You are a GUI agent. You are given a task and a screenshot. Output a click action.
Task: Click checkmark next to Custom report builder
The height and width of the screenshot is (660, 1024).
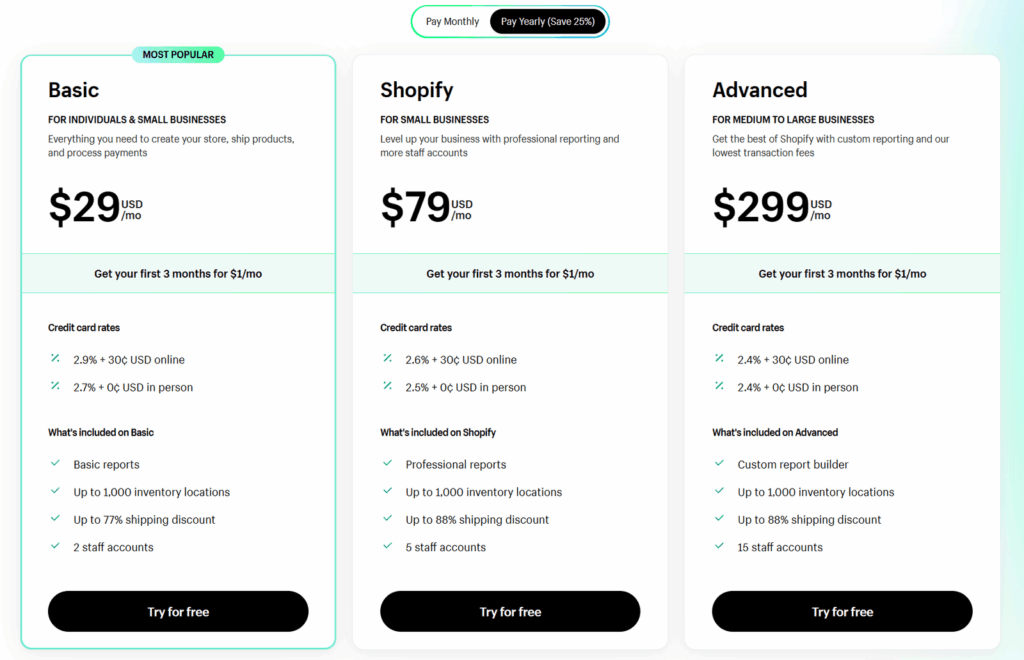[719, 464]
